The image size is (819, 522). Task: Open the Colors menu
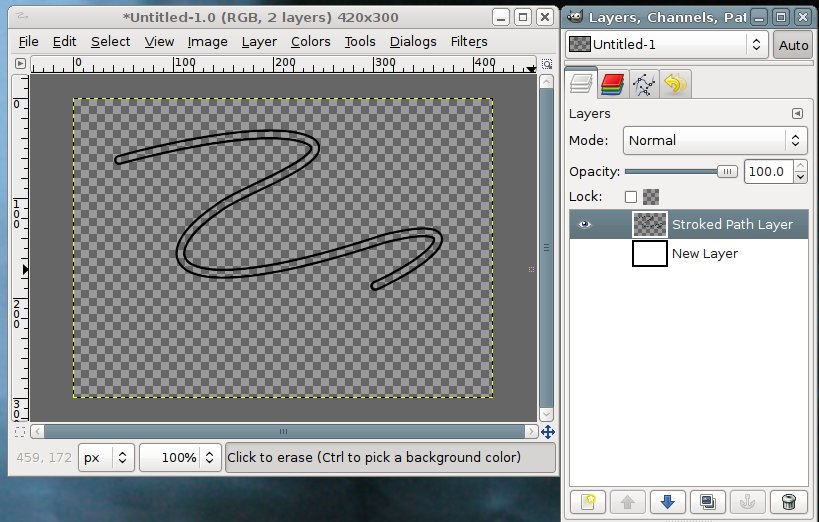310,42
